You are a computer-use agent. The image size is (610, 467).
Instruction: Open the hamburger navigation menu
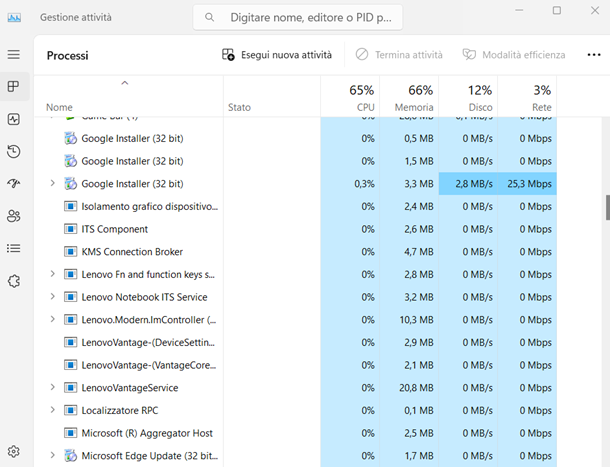[x=14, y=54]
